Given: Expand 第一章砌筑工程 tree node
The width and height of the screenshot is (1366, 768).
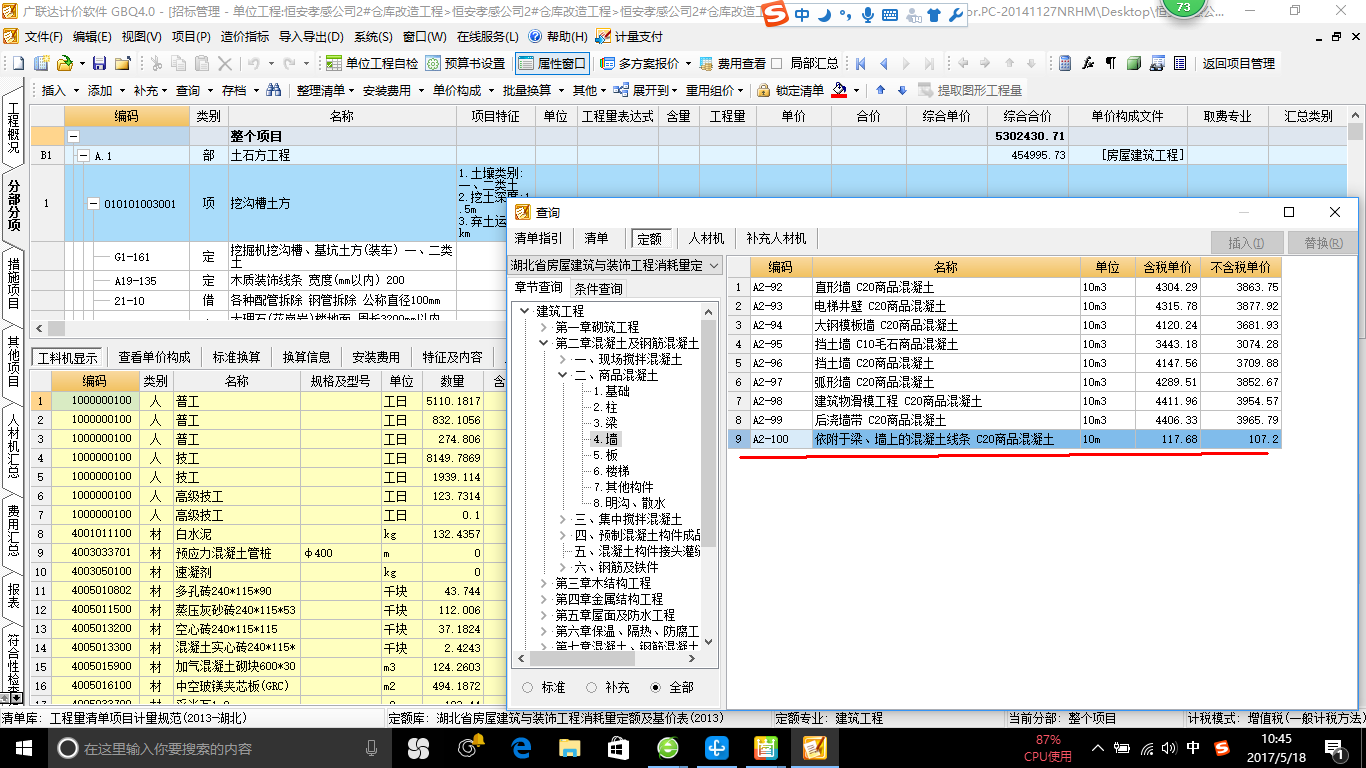Looking at the screenshot, I should pyautogui.click(x=544, y=327).
